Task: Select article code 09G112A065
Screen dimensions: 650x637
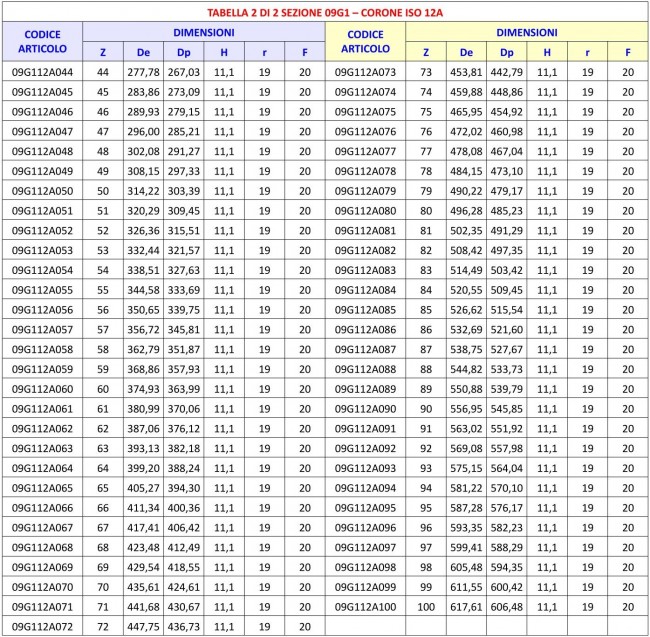Action: 42,488
